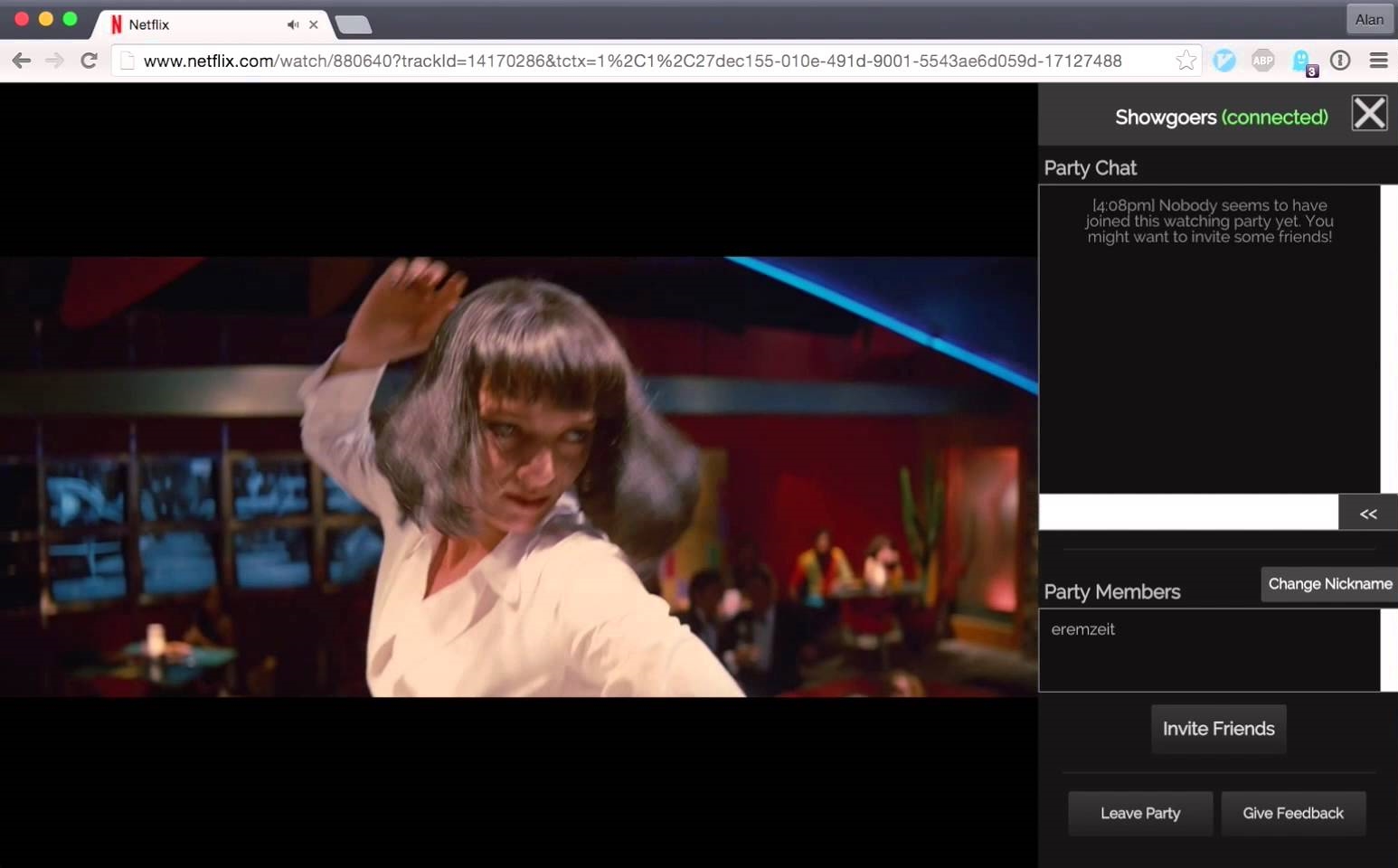Screen dimensions: 1398x868
Task: Click the party chat message input field
Action: (1188, 512)
